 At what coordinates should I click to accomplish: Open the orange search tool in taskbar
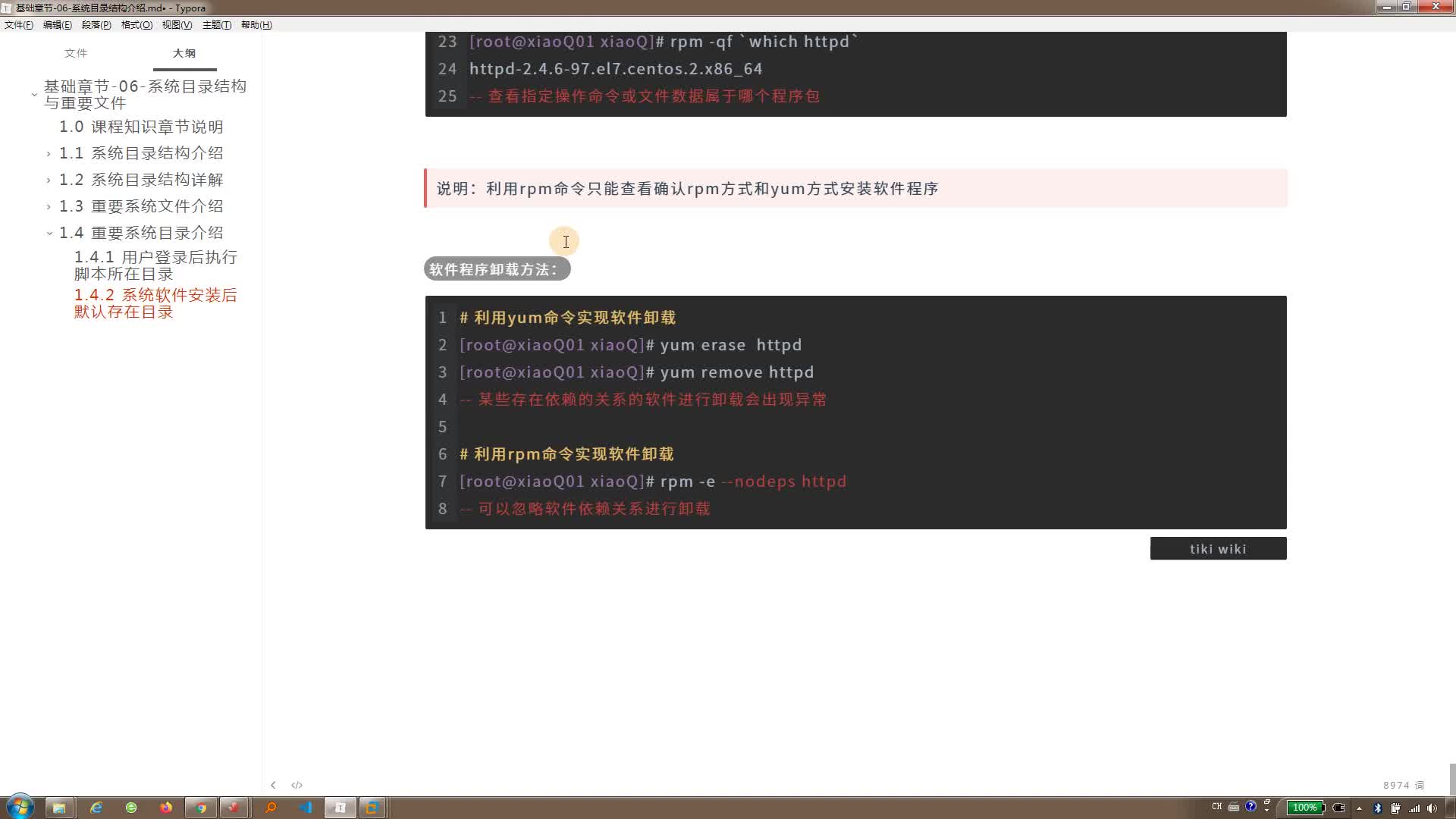pos(270,808)
